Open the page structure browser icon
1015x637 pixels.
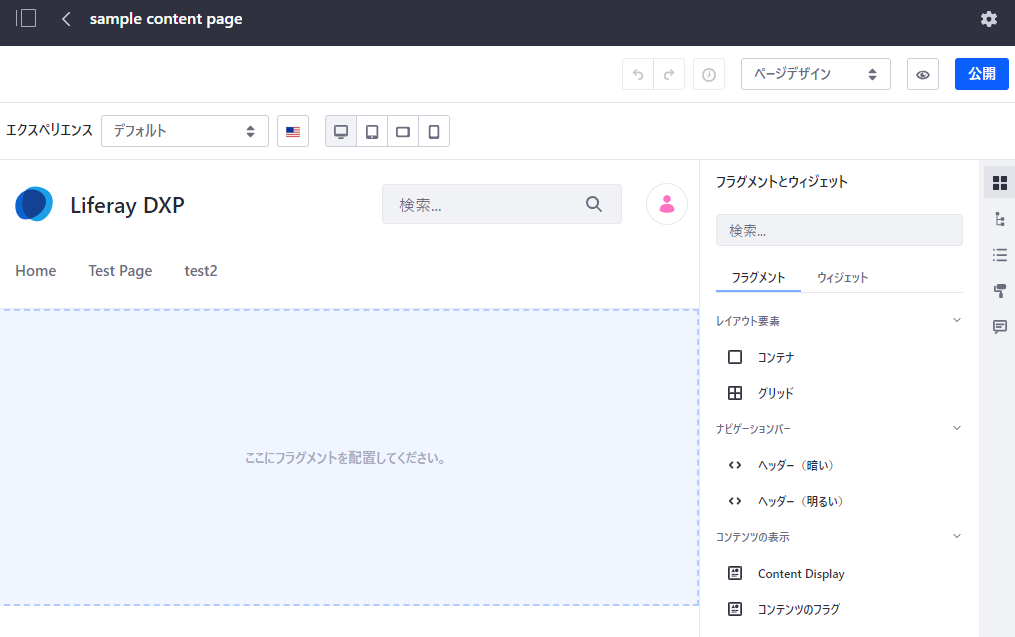pyautogui.click(x=999, y=219)
